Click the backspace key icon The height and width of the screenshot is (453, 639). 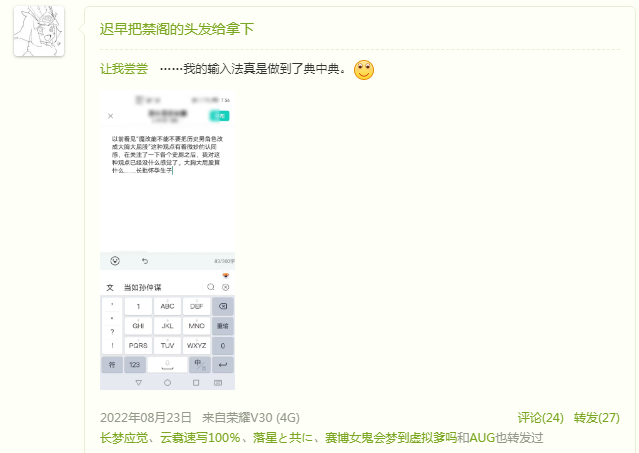pos(223,306)
